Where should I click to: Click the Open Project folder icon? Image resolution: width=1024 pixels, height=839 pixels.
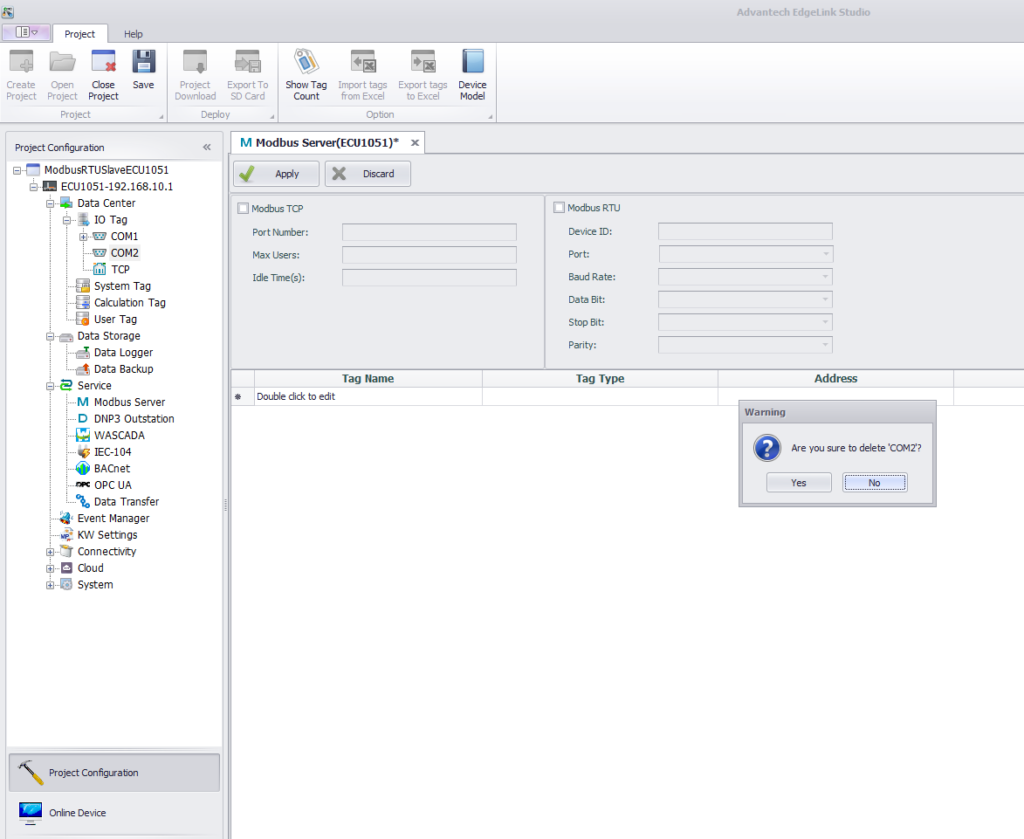[62, 62]
